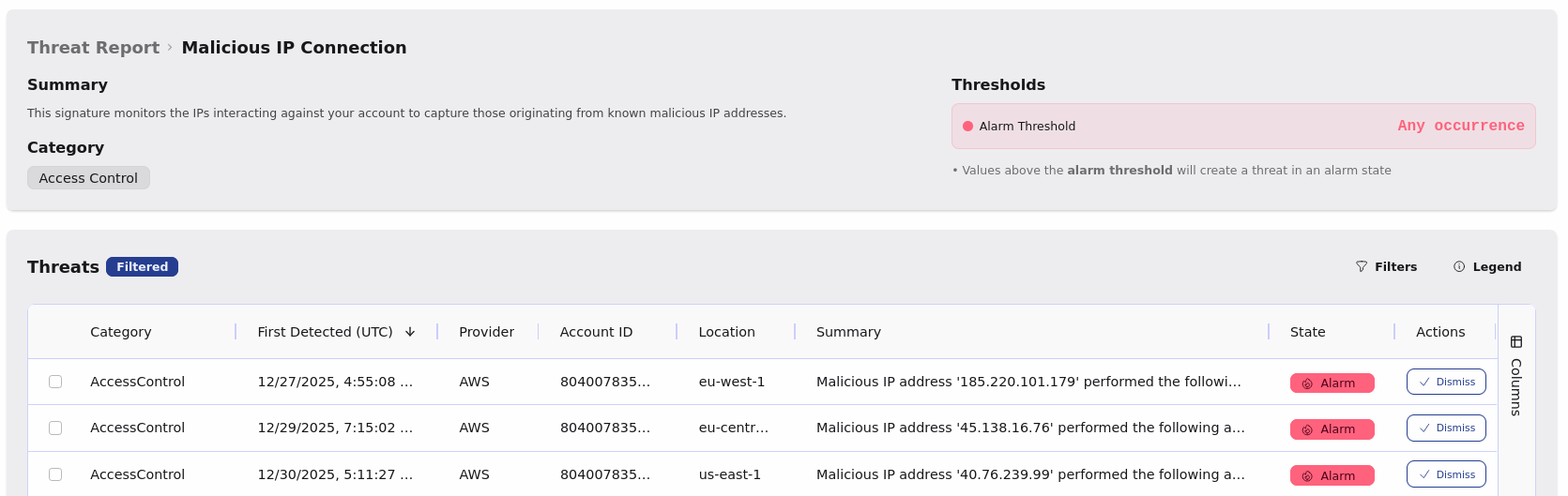Sort by the Provider column header
1568x496 pixels.
pos(486,332)
